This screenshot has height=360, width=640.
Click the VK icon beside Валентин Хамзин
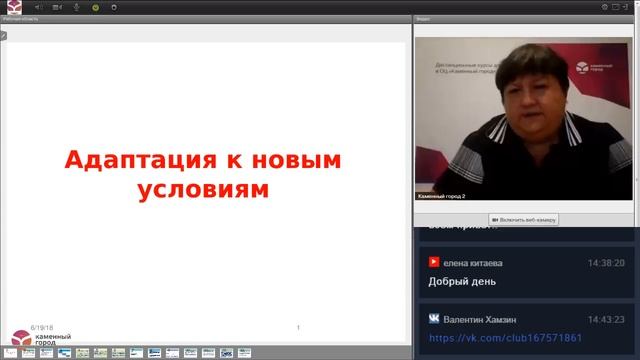[434, 318]
